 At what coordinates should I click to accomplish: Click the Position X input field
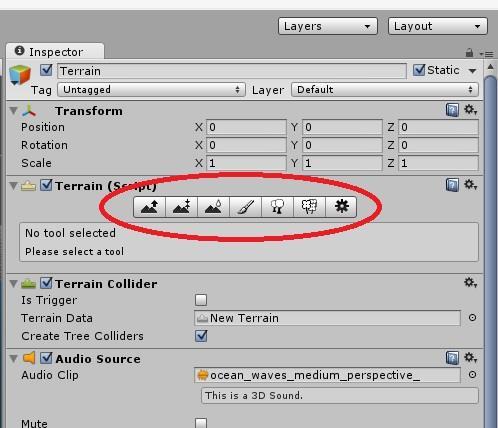(x=246, y=127)
